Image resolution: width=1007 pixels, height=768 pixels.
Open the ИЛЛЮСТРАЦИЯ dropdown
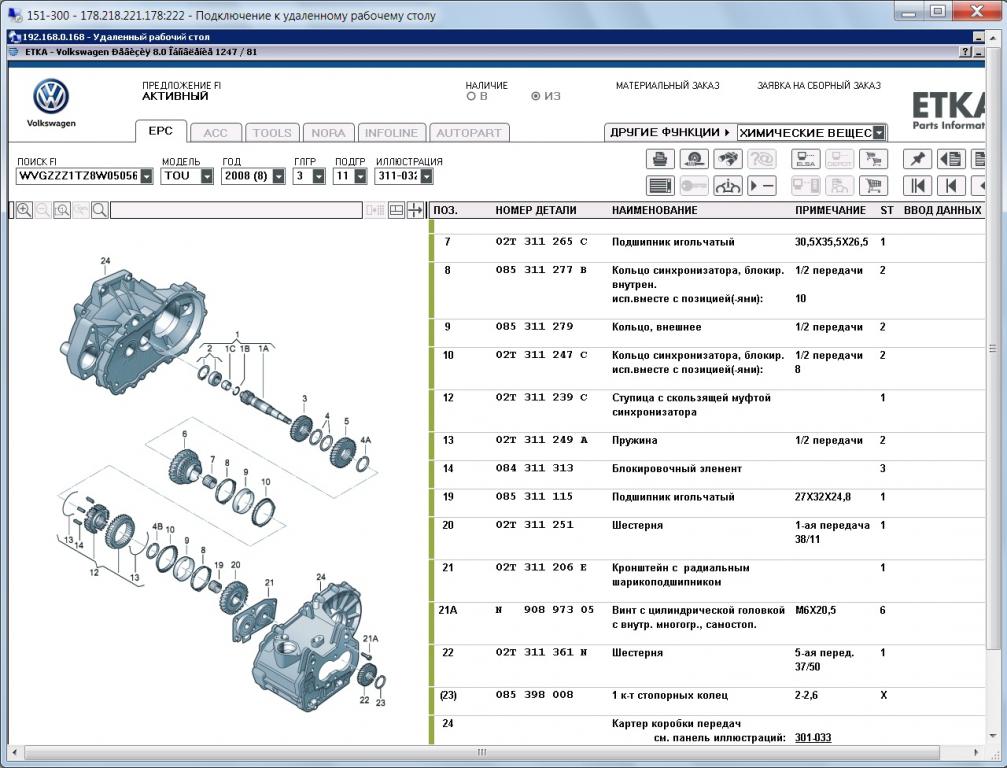426,176
